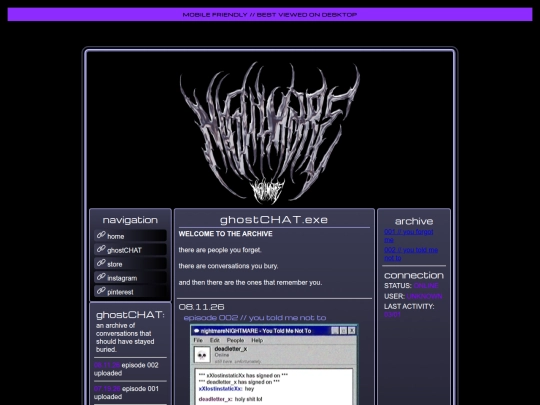Screen dimensions: 540x405
Task: Click the USER: UNKNOWN line
Action: [413, 296]
